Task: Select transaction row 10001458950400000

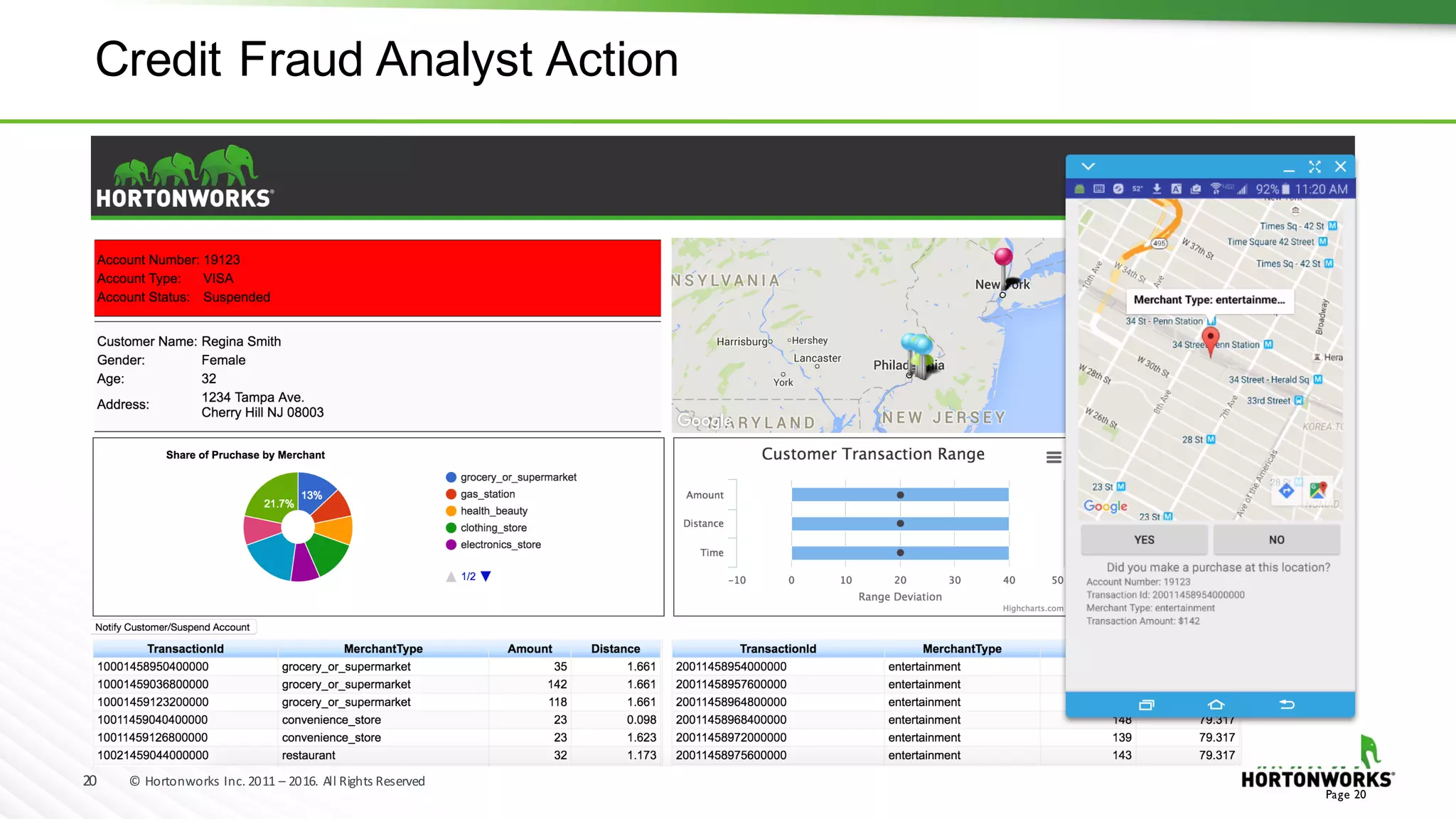Action: 377,667
